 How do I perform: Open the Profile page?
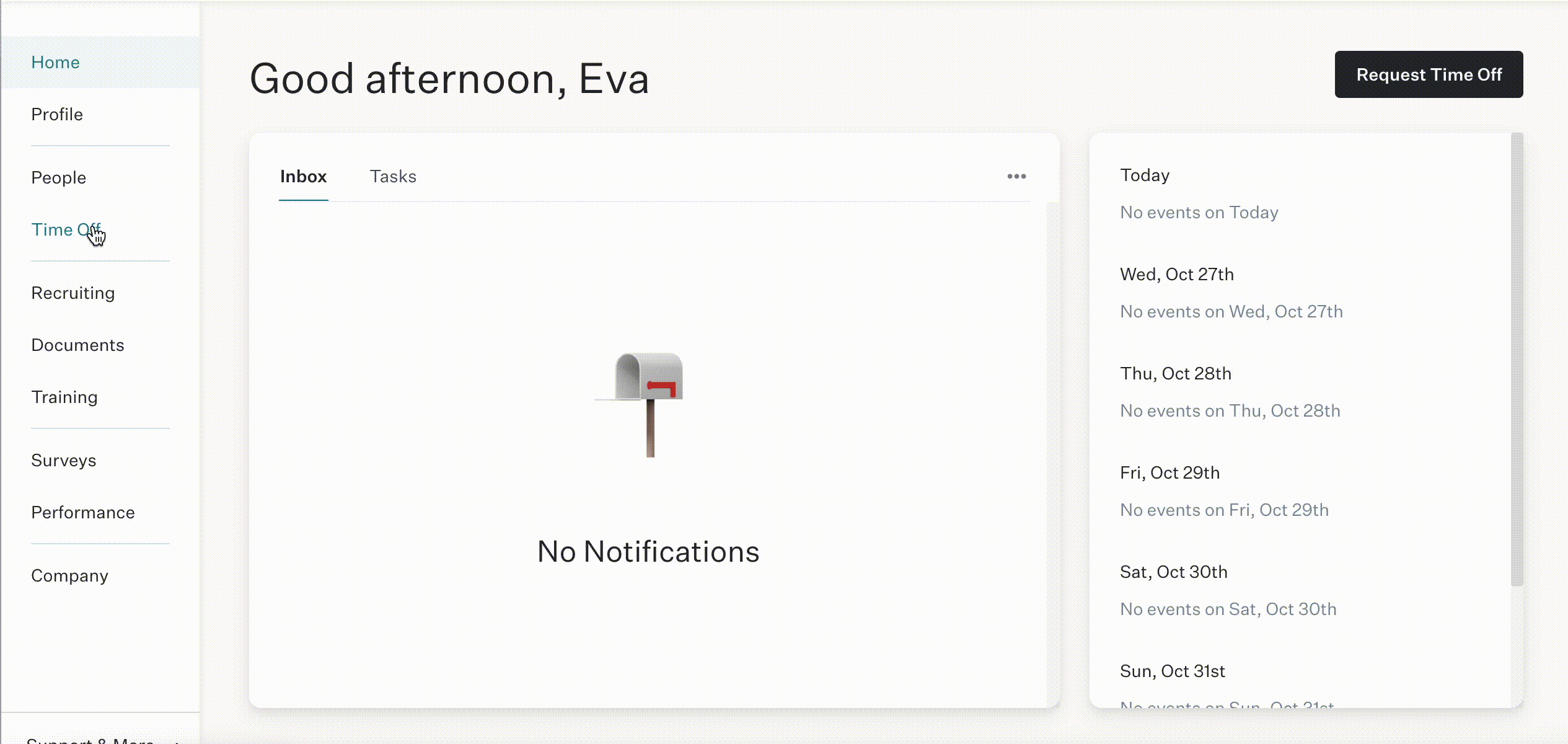pyautogui.click(x=57, y=115)
